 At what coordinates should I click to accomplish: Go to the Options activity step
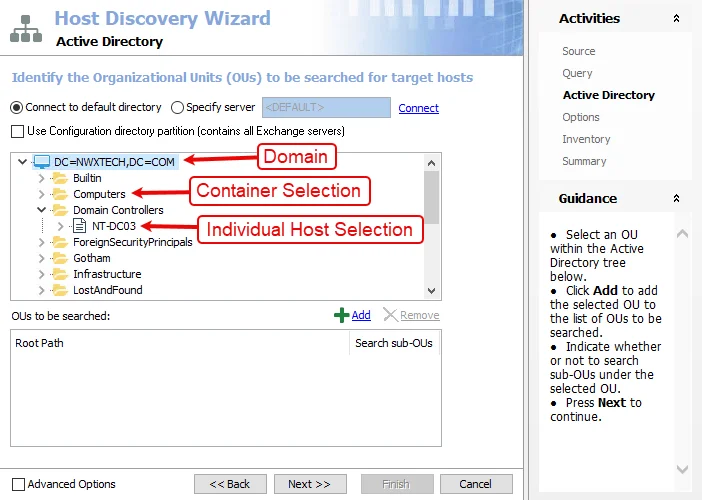point(581,117)
